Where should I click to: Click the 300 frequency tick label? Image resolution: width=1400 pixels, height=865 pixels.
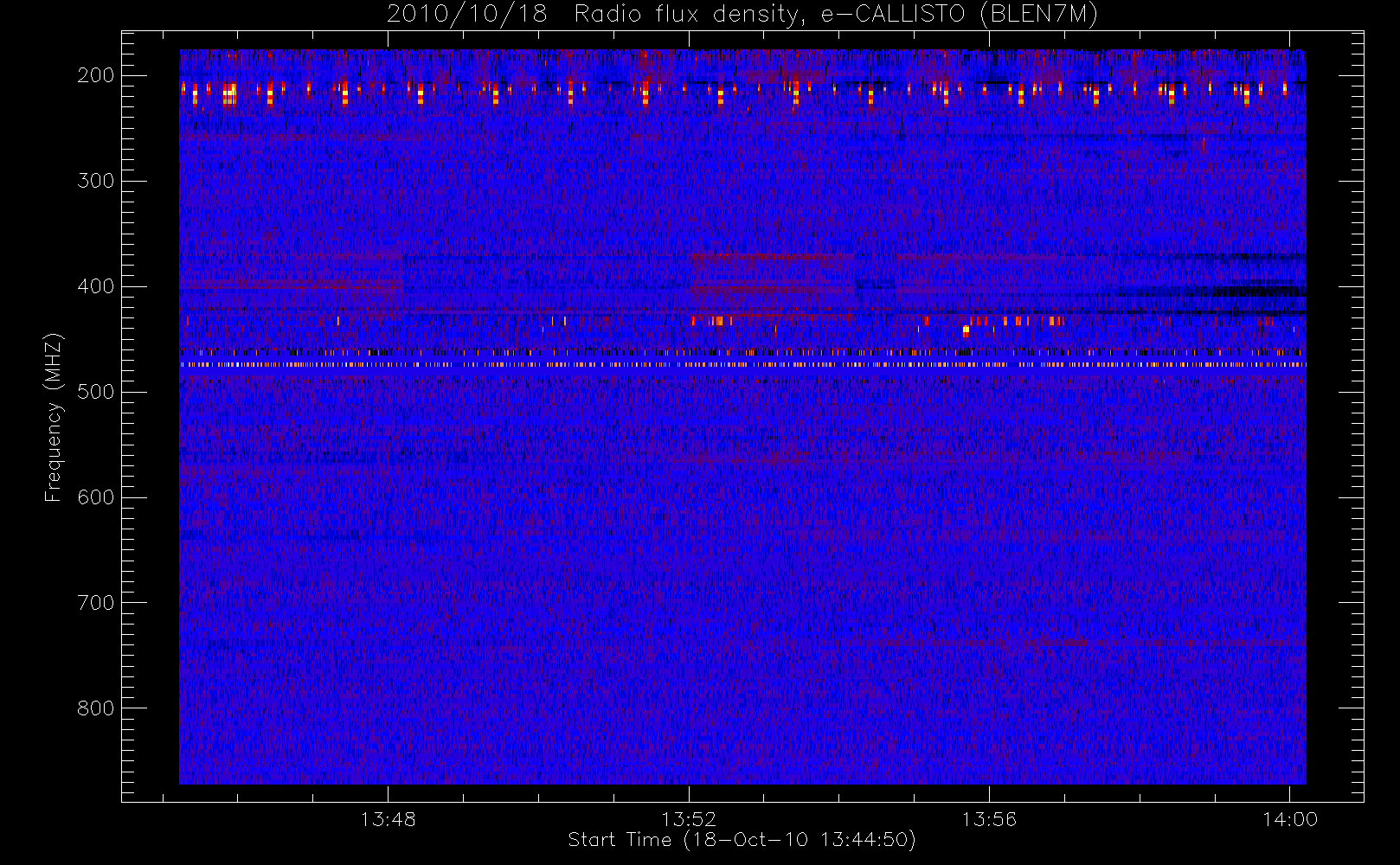coord(96,181)
